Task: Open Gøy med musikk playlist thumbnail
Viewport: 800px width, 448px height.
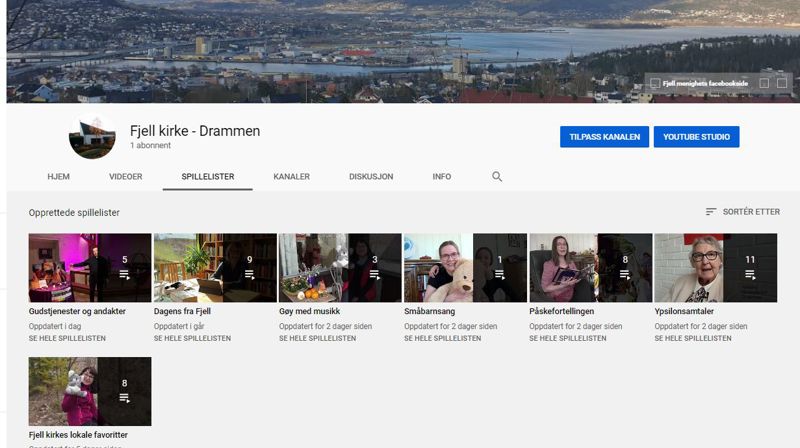Action: [x=340, y=268]
